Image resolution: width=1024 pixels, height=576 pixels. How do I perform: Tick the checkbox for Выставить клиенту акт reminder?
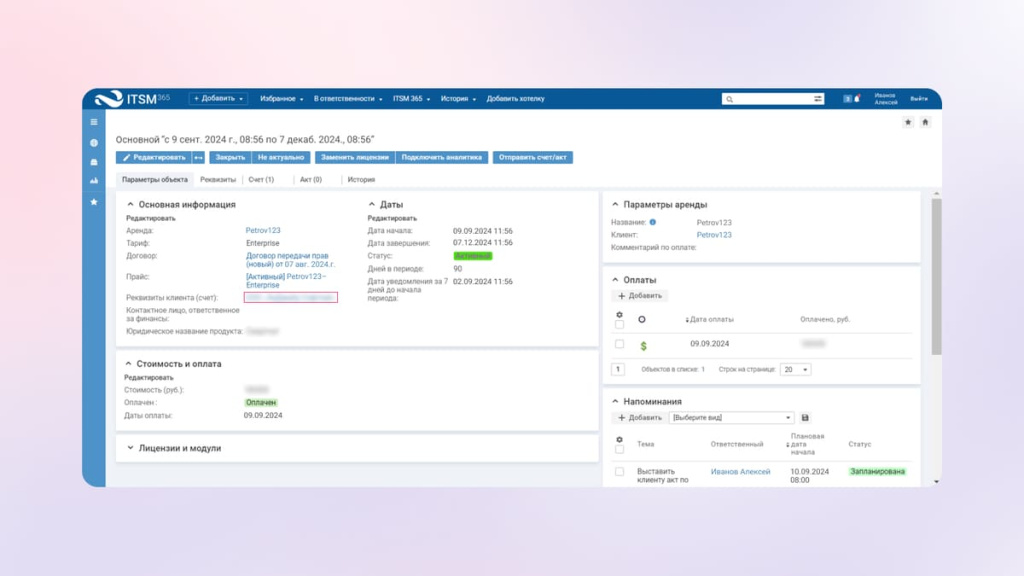click(x=619, y=471)
